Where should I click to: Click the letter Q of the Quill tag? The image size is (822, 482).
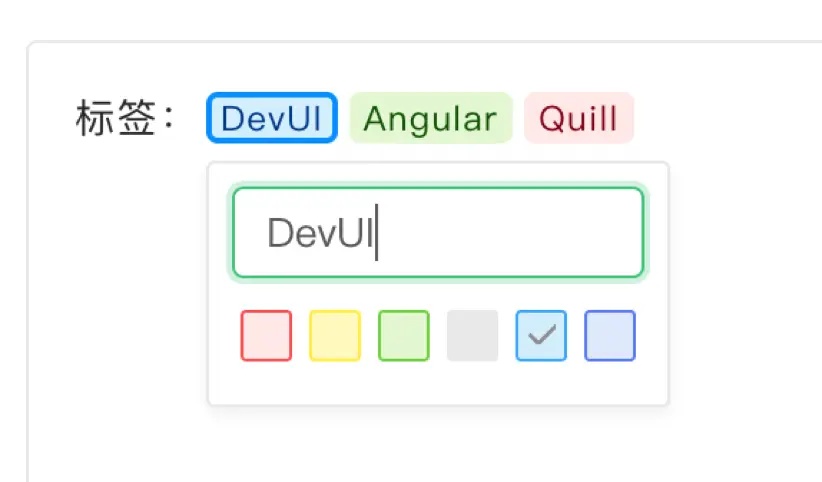551,119
